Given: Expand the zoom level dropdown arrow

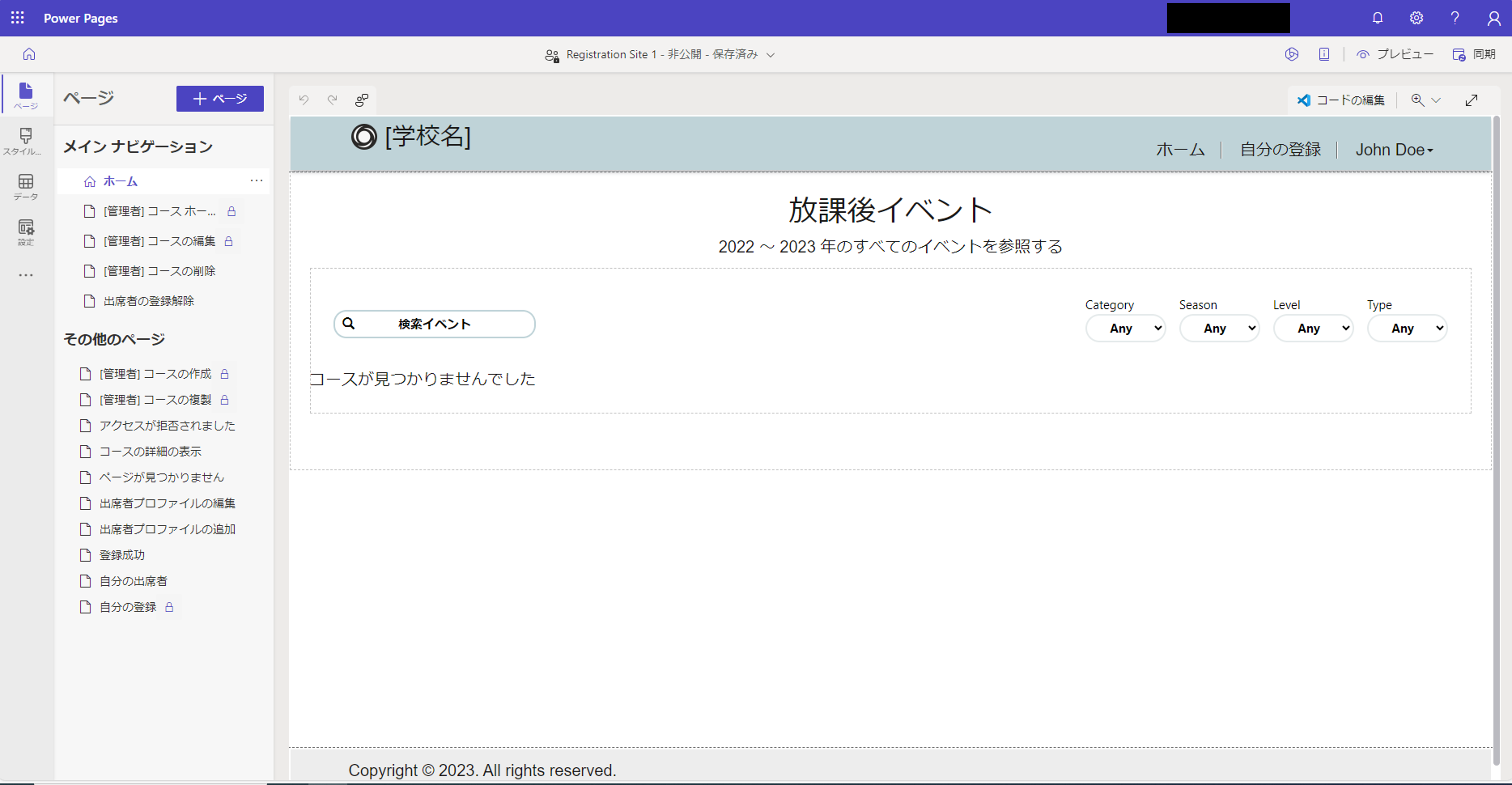Looking at the screenshot, I should (1436, 100).
